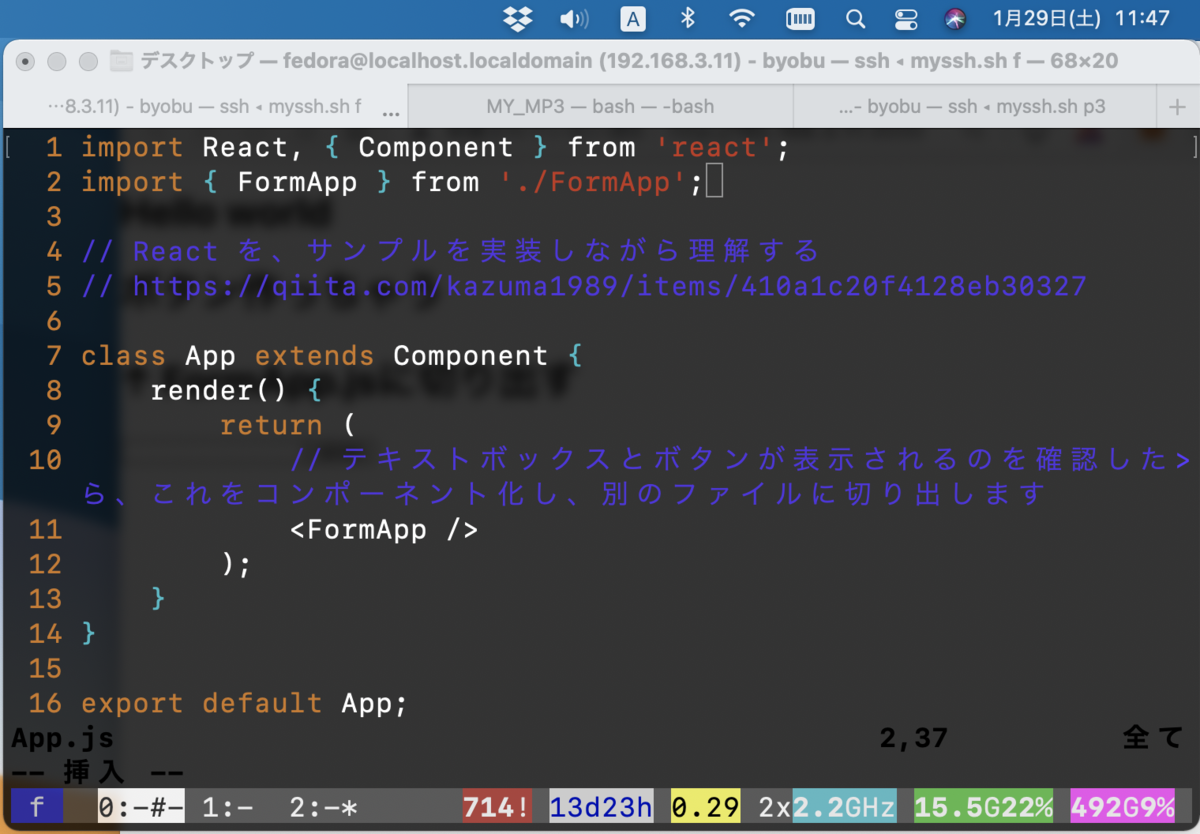Click the '-- 挿入 --' insert mode indicator

[97, 772]
